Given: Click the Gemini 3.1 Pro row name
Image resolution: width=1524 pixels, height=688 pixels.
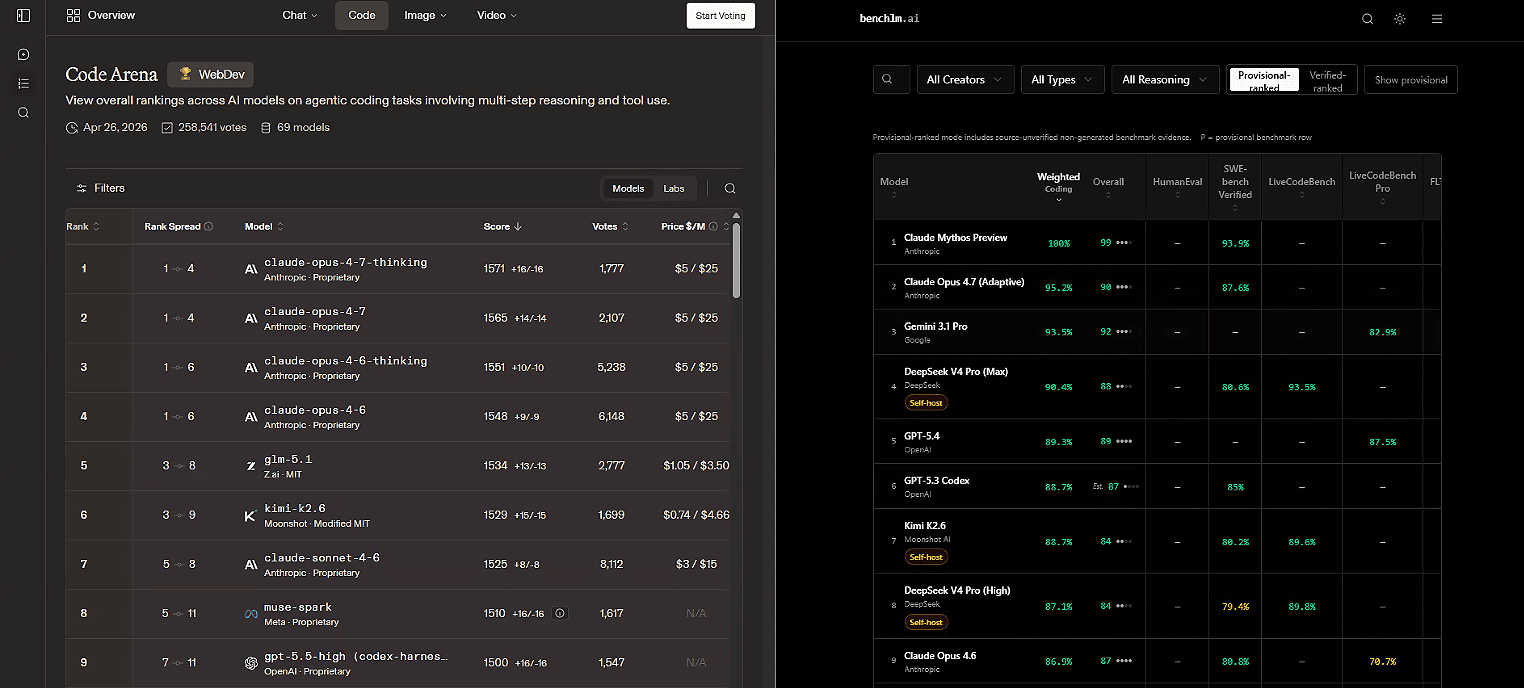Looking at the screenshot, I should [x=935, y=326].
